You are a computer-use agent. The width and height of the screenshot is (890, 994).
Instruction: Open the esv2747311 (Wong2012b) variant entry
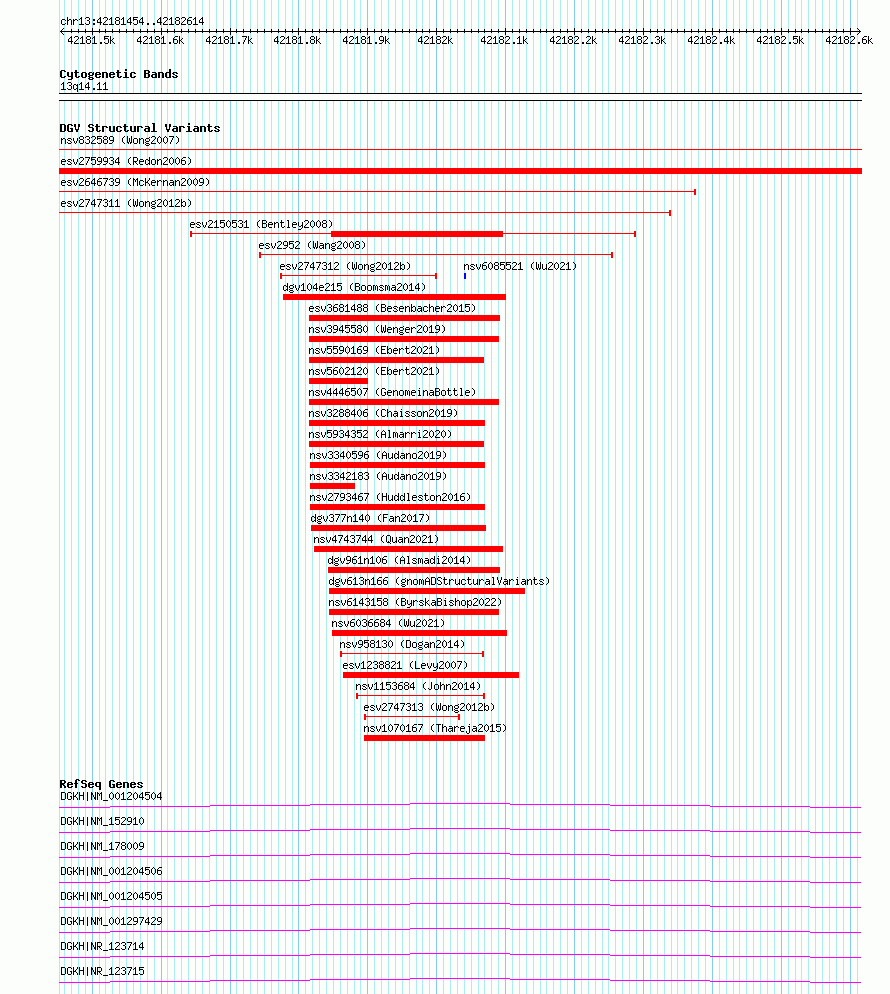(x=126, y=203)
